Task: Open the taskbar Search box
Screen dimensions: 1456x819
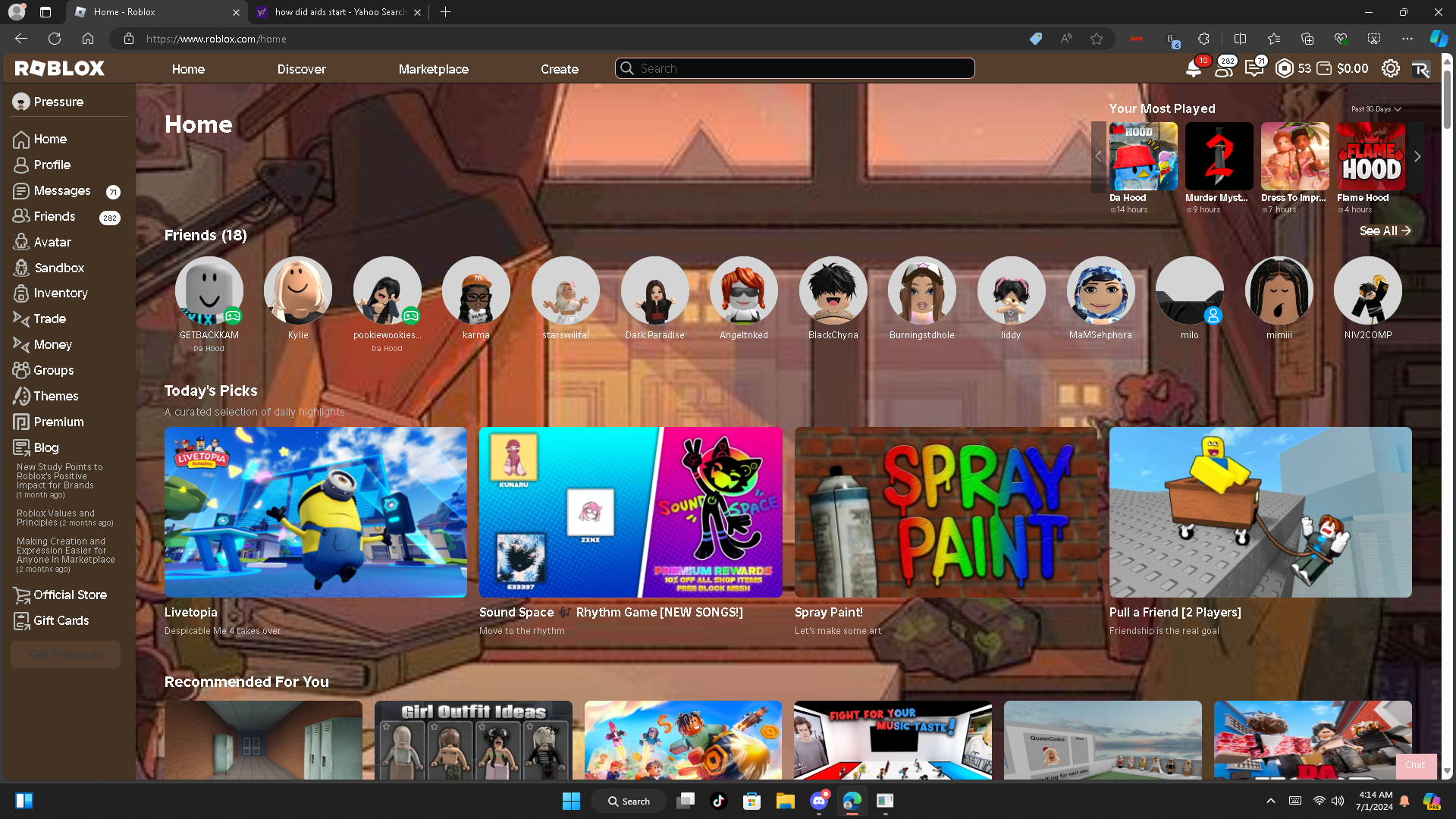Action: coord(629,801)
